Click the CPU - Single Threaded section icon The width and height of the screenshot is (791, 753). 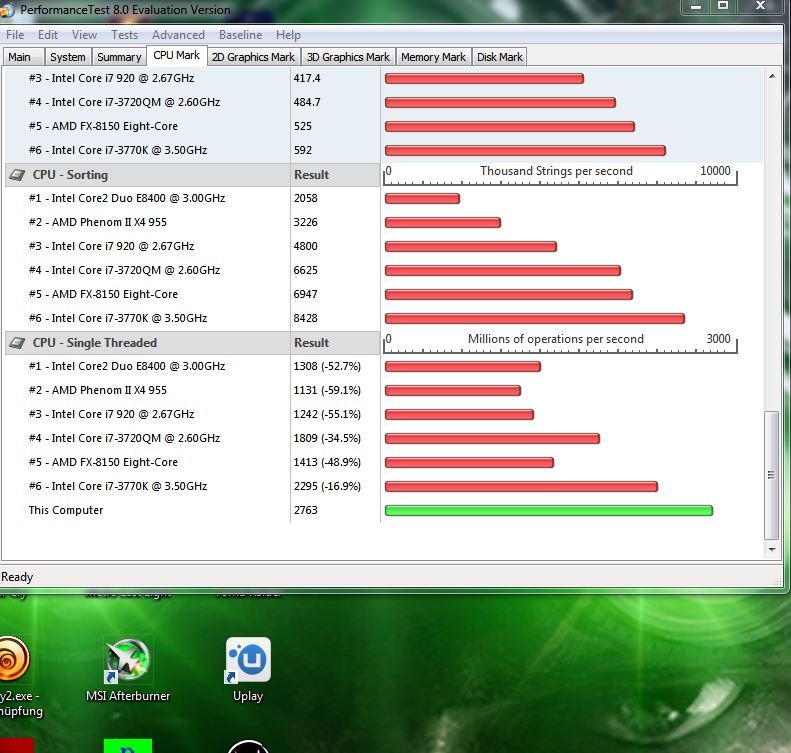(17, 343)
